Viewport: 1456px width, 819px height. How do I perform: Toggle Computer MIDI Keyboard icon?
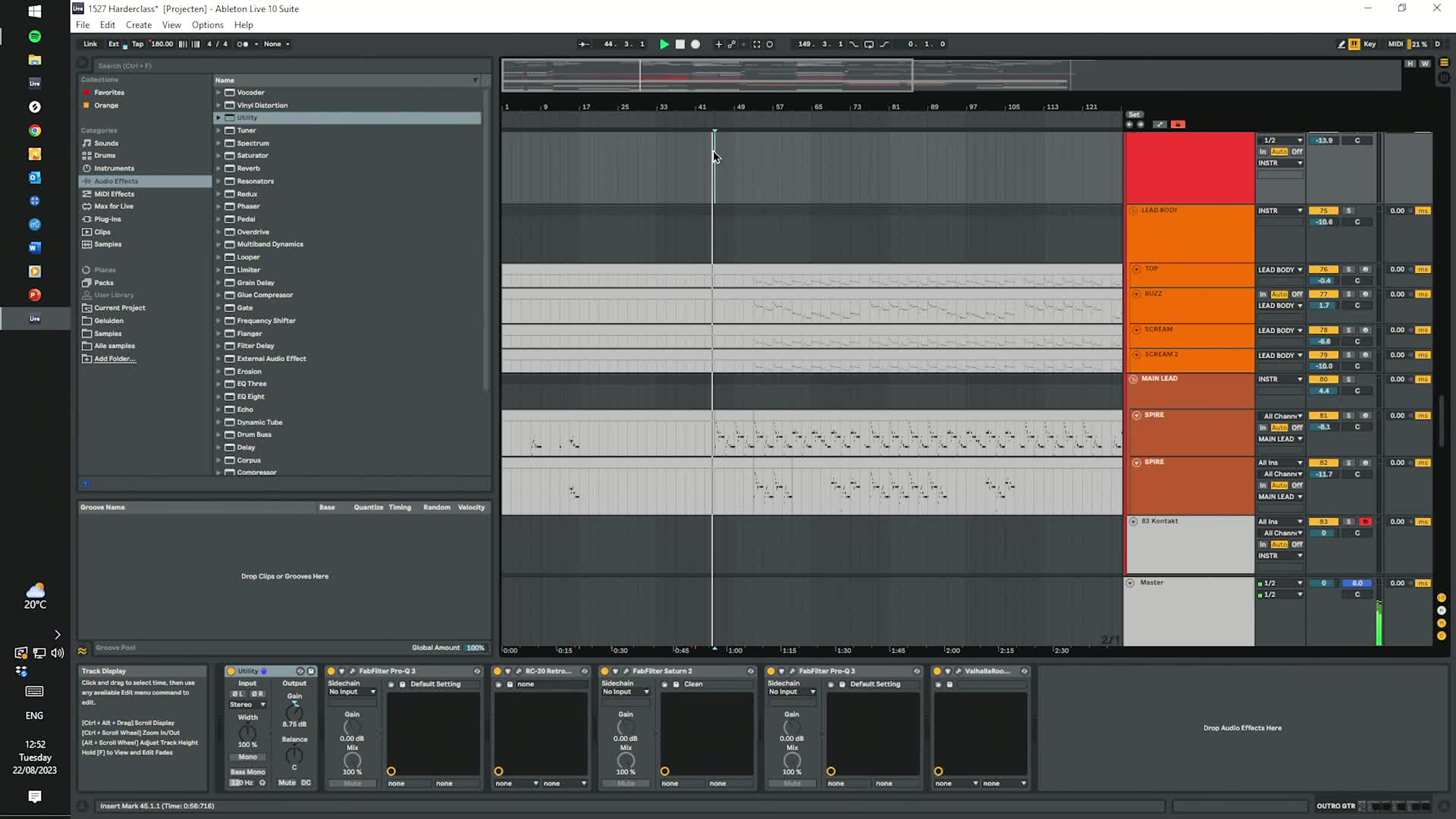coord(1354,44)
